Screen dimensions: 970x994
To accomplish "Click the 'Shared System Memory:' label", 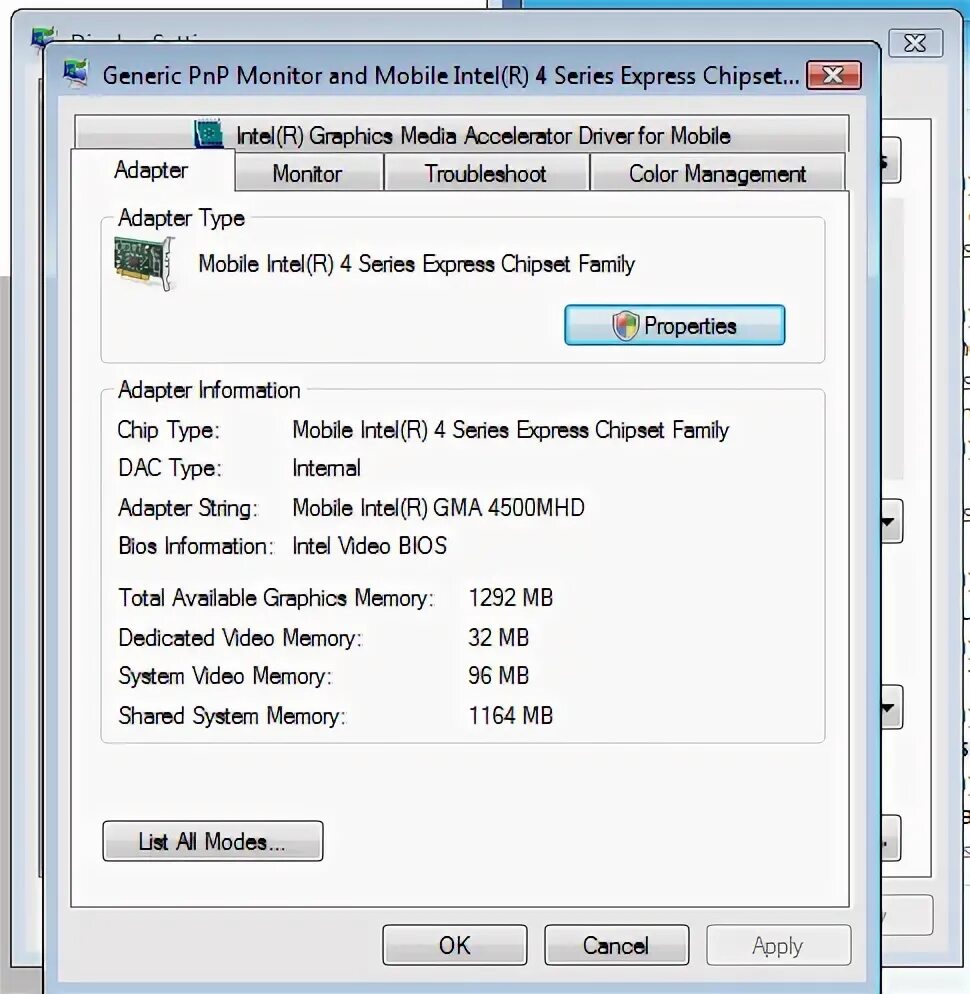I will coord(232,716).
